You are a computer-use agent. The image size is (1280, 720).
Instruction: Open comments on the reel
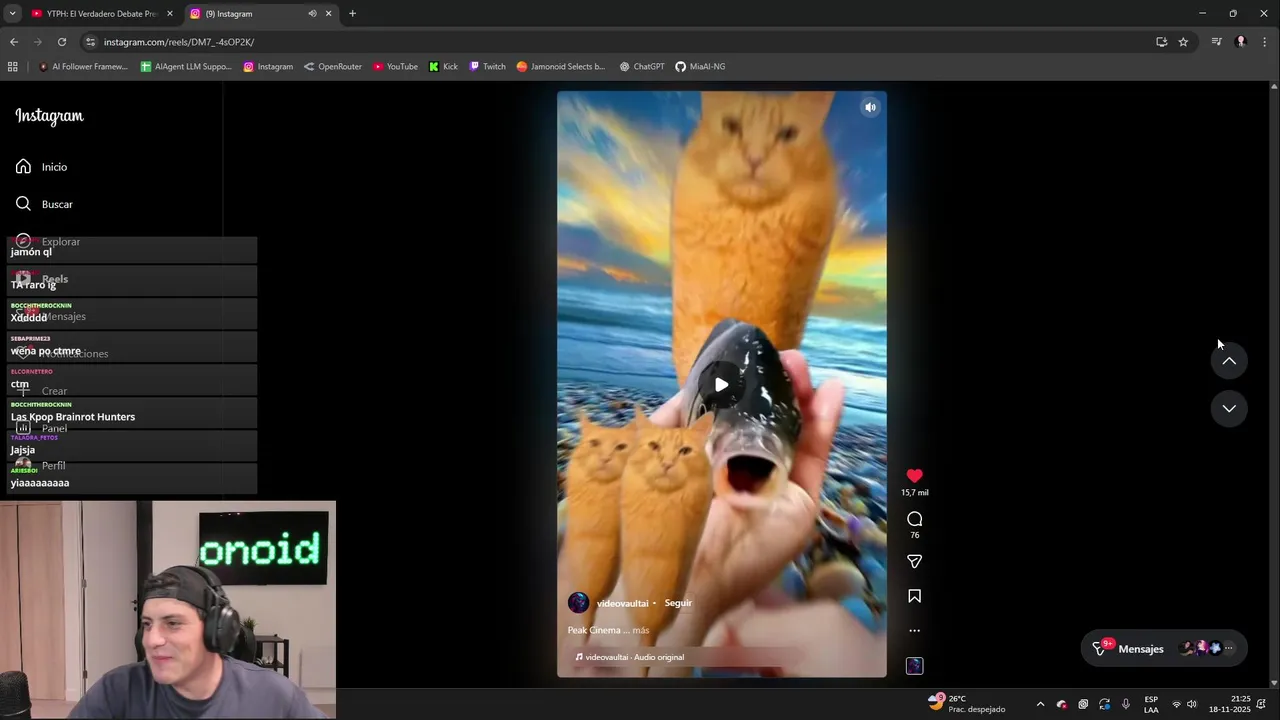point(914,519)
